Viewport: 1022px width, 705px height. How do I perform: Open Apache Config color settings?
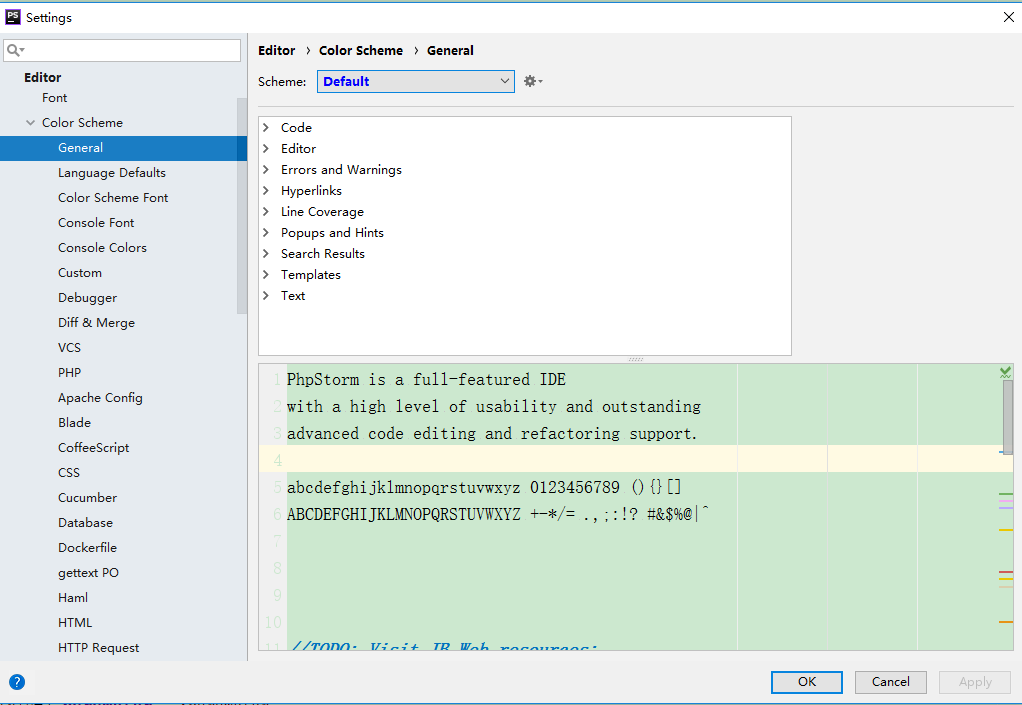click(x=100, y=397)
